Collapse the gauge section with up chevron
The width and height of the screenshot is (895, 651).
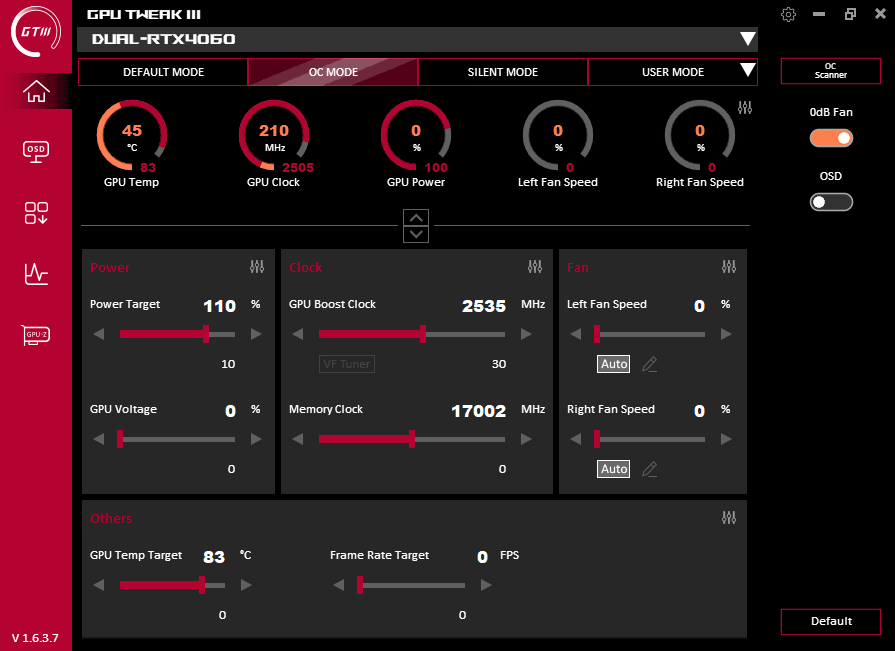(416, 218)
